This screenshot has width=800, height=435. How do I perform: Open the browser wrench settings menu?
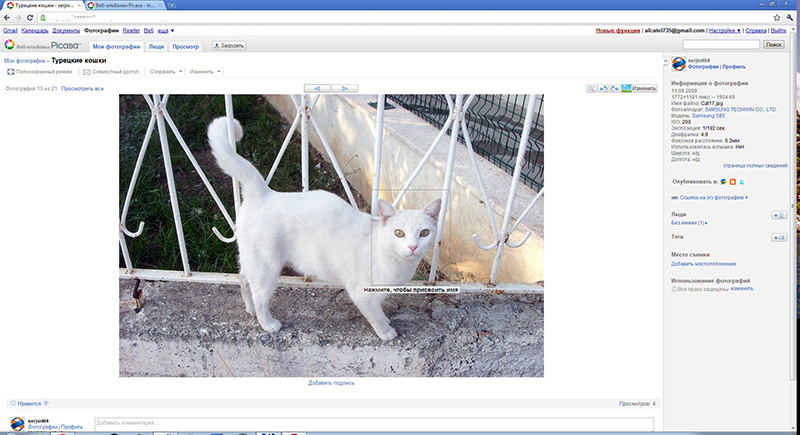[789, 17]
